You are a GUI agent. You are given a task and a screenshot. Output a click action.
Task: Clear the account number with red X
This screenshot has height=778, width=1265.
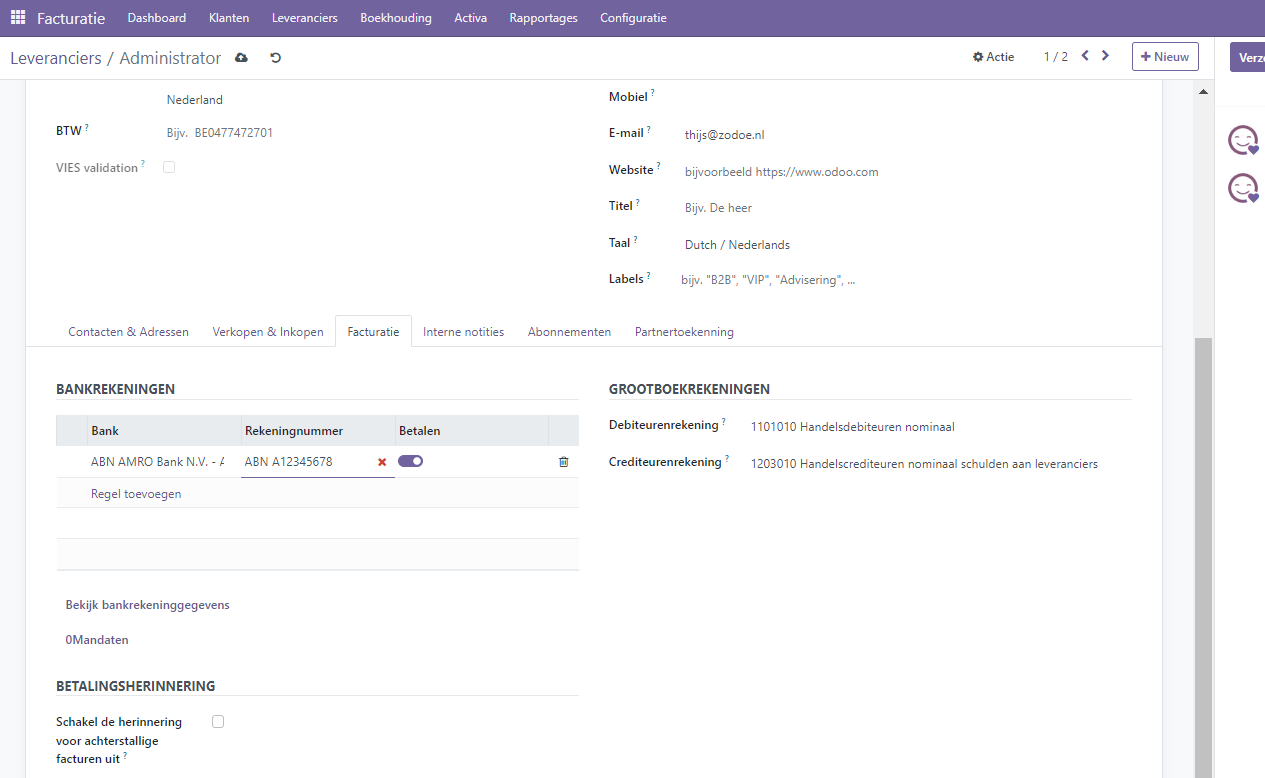382,462
